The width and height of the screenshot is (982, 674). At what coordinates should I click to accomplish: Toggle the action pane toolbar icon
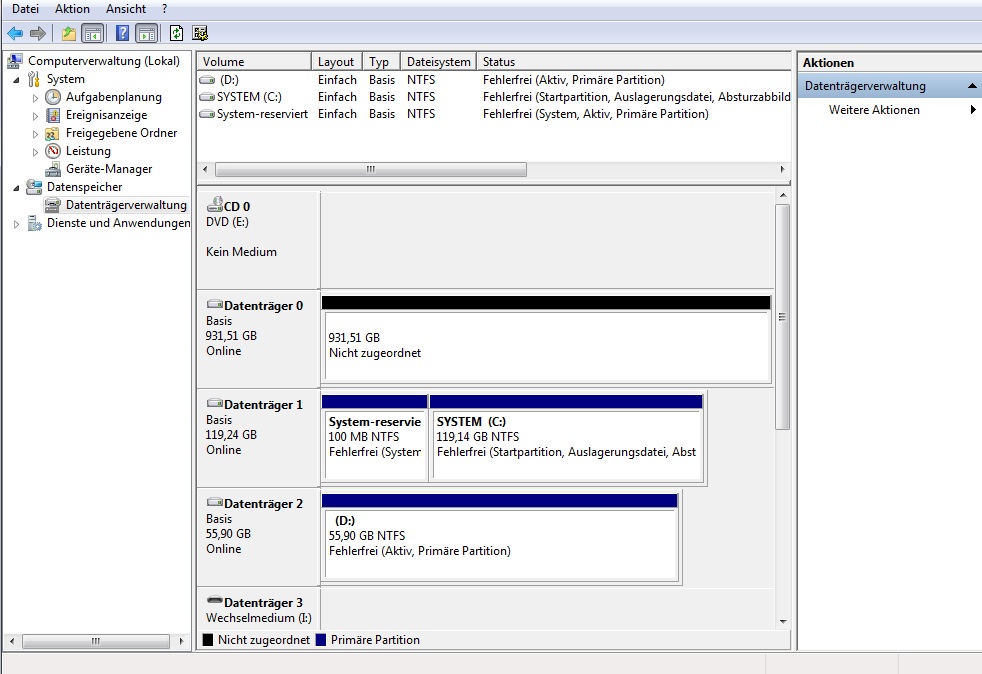tap(147, 33)
